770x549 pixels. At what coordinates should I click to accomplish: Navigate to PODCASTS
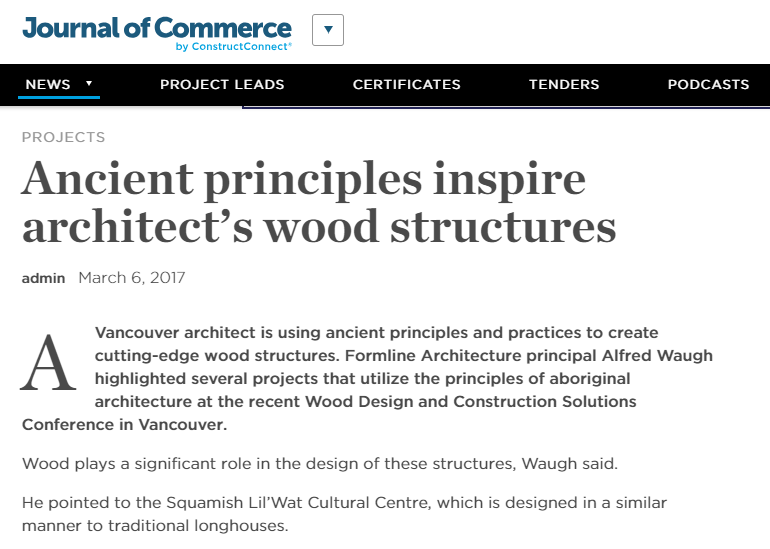coord(708,85)
